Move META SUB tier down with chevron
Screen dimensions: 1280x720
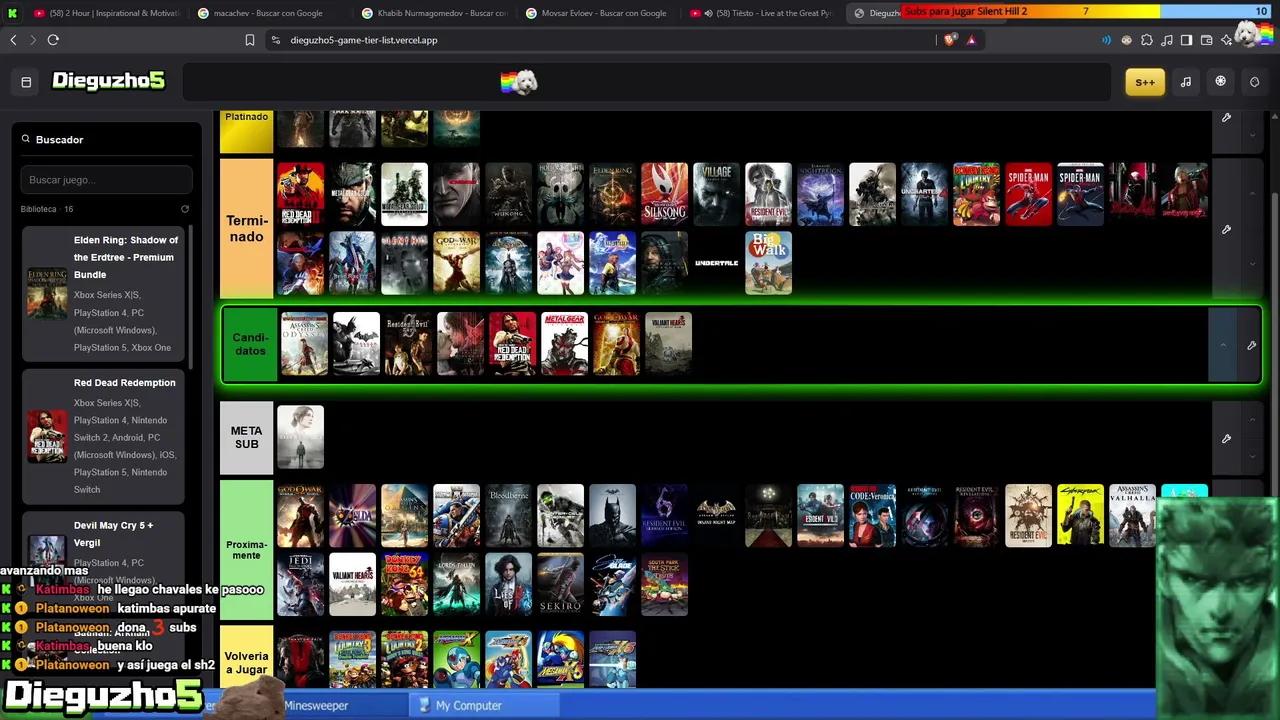[1253, 456]
